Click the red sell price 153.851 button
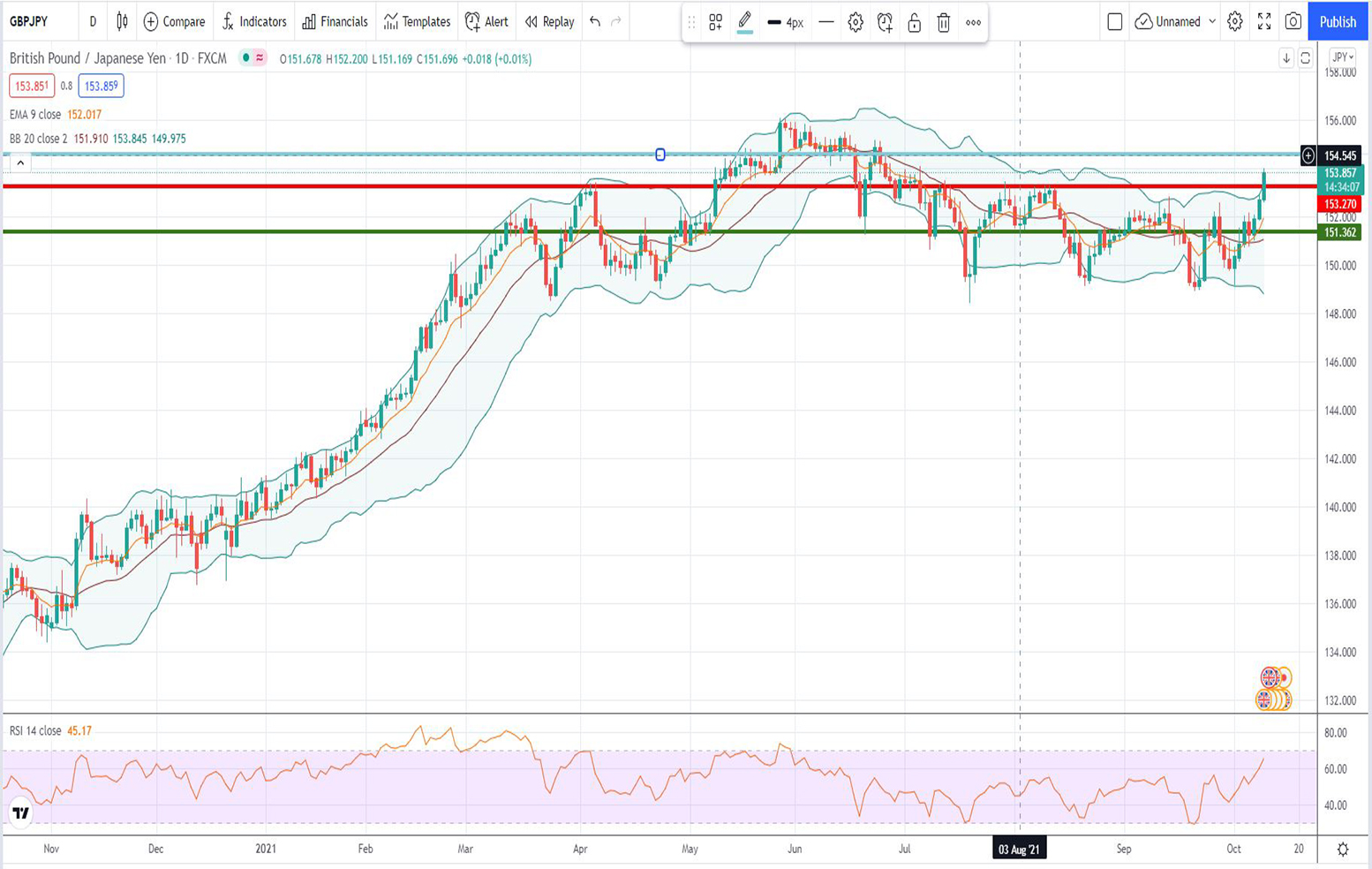 click(x=32, y=86)
